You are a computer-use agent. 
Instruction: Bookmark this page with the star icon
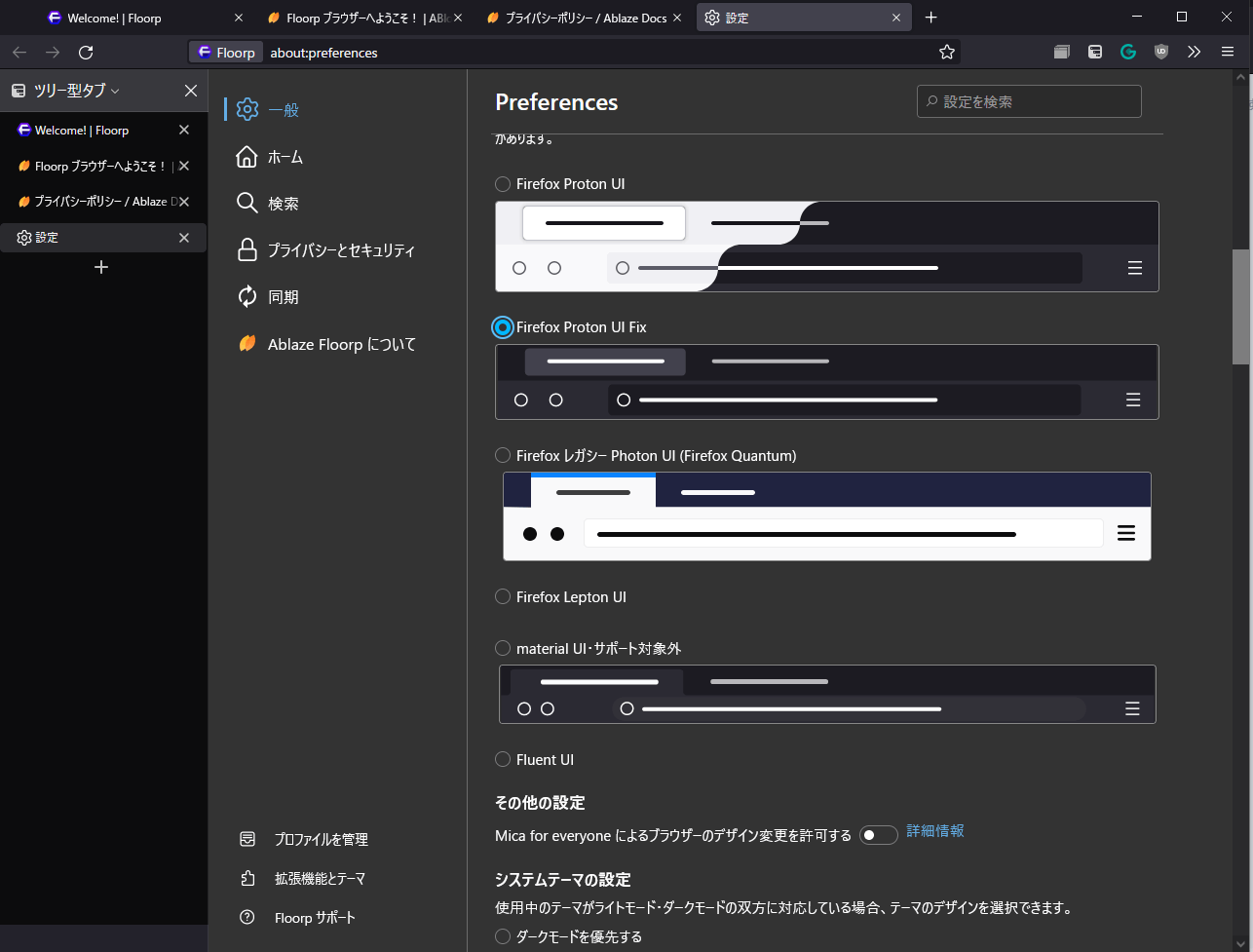point(946,53)
